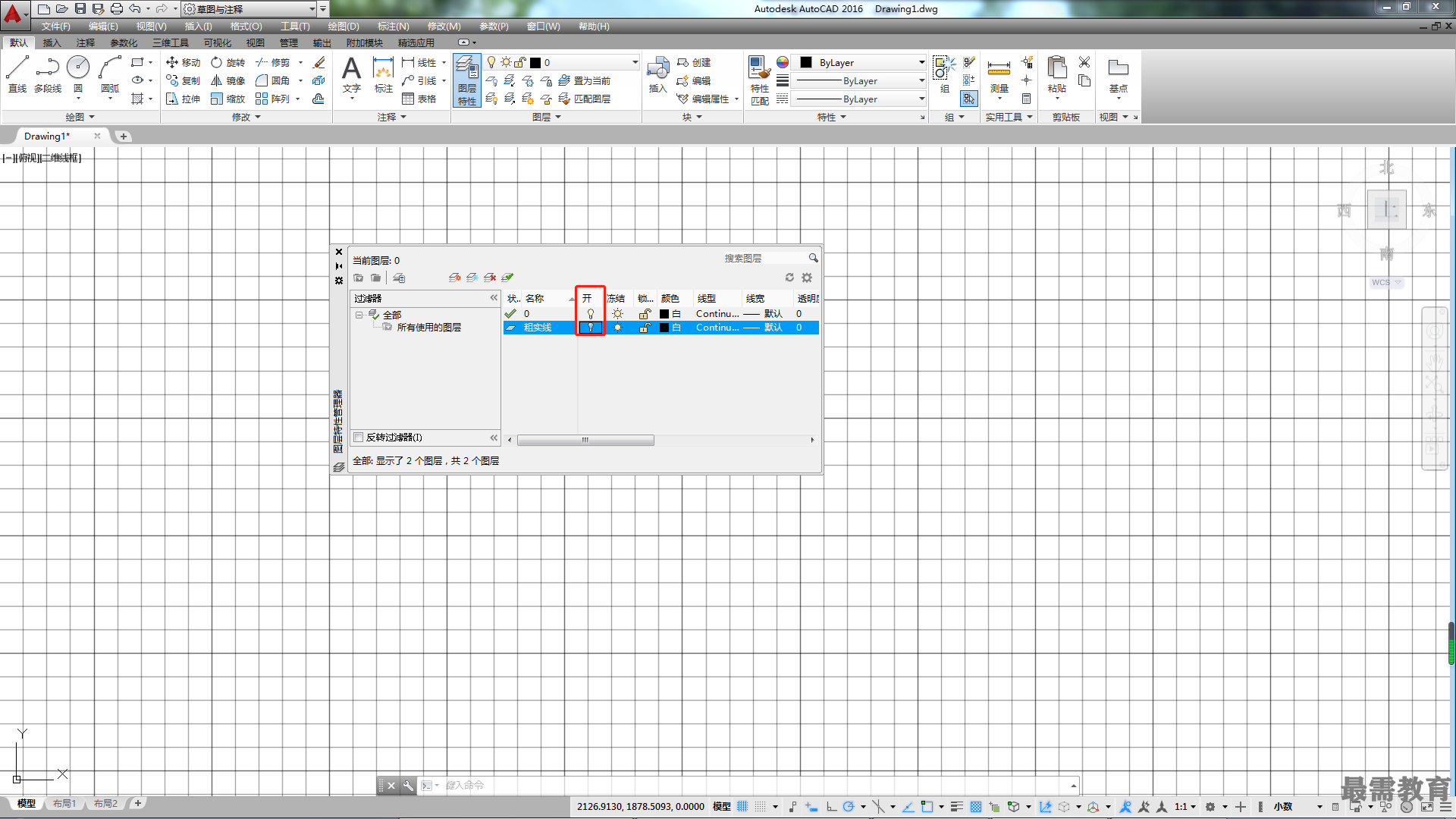Click the layer list horizontal scrollbar

(585, 440)
